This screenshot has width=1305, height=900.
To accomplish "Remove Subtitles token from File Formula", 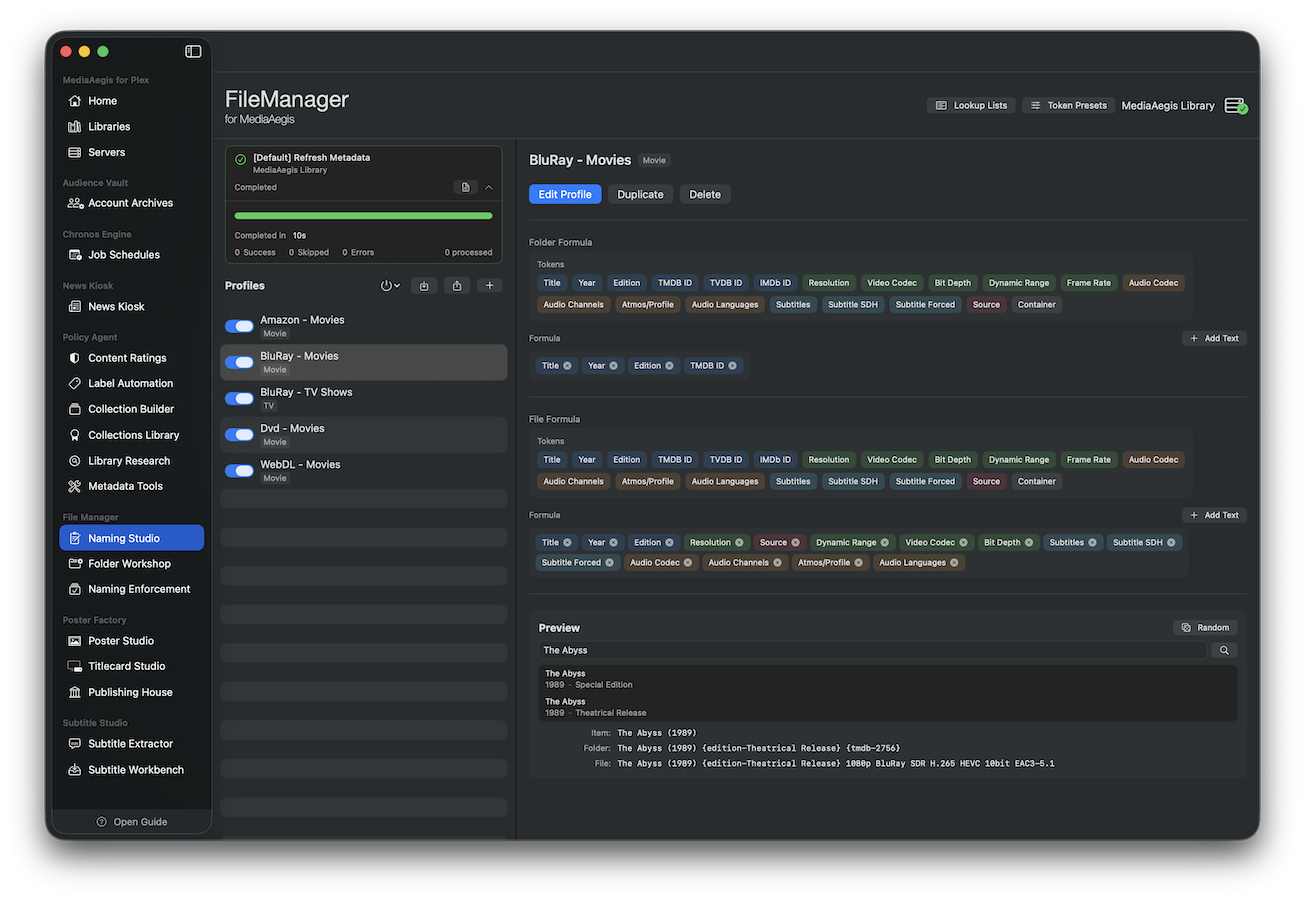I will pyautogui.click(x=1092, y=543).
